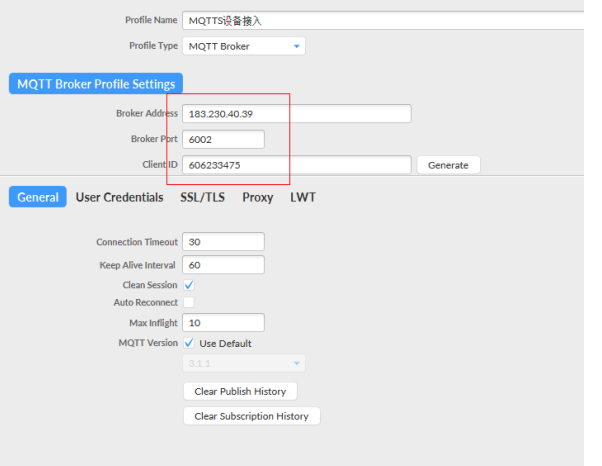Viewport: 602px width, 466px height.
Task: Edit the Connection Timeout field
Action: point(223,242)
